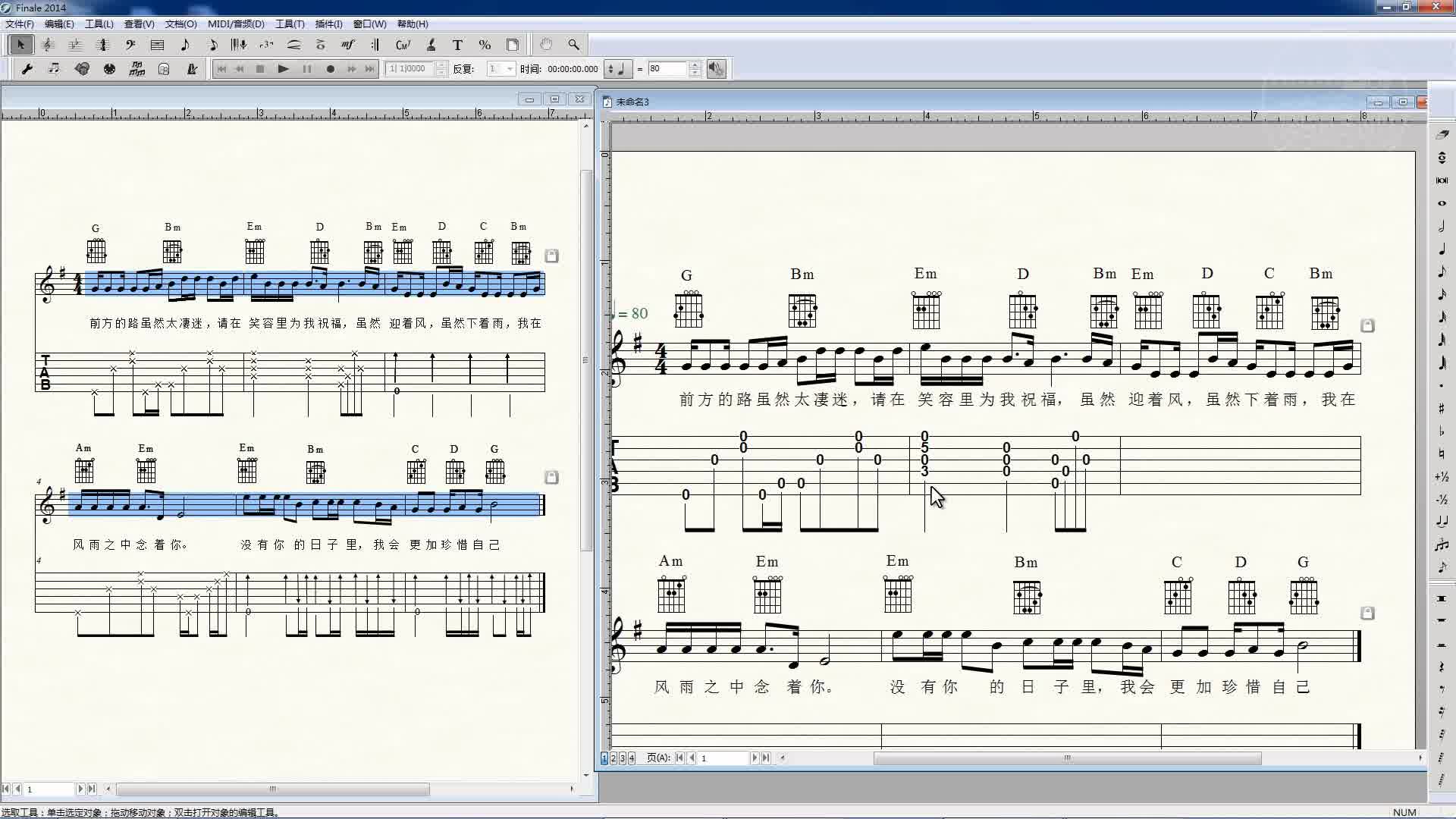Select the Simple Entry eighth-note tool

tap(184, 45)
